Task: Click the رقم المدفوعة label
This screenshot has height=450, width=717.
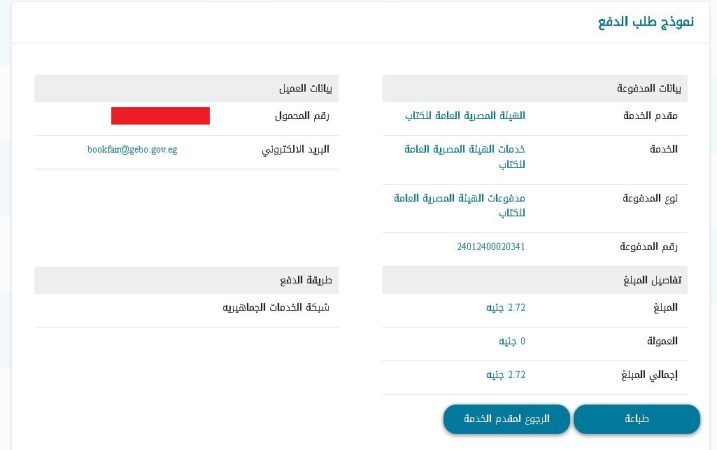Action: pos(648,246)
